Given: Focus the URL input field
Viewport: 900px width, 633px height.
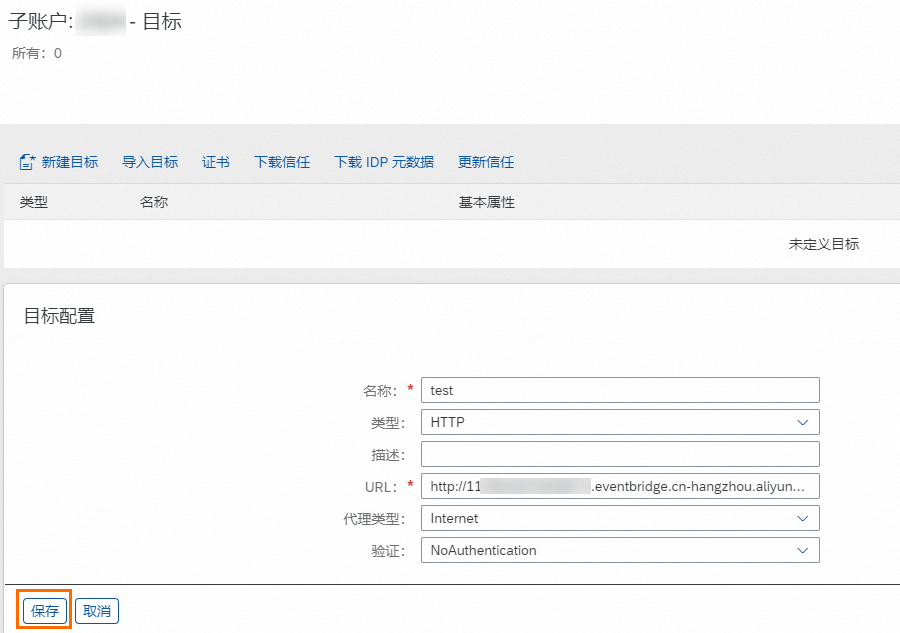Looking at the screenshot, I should tap(620, 486).
